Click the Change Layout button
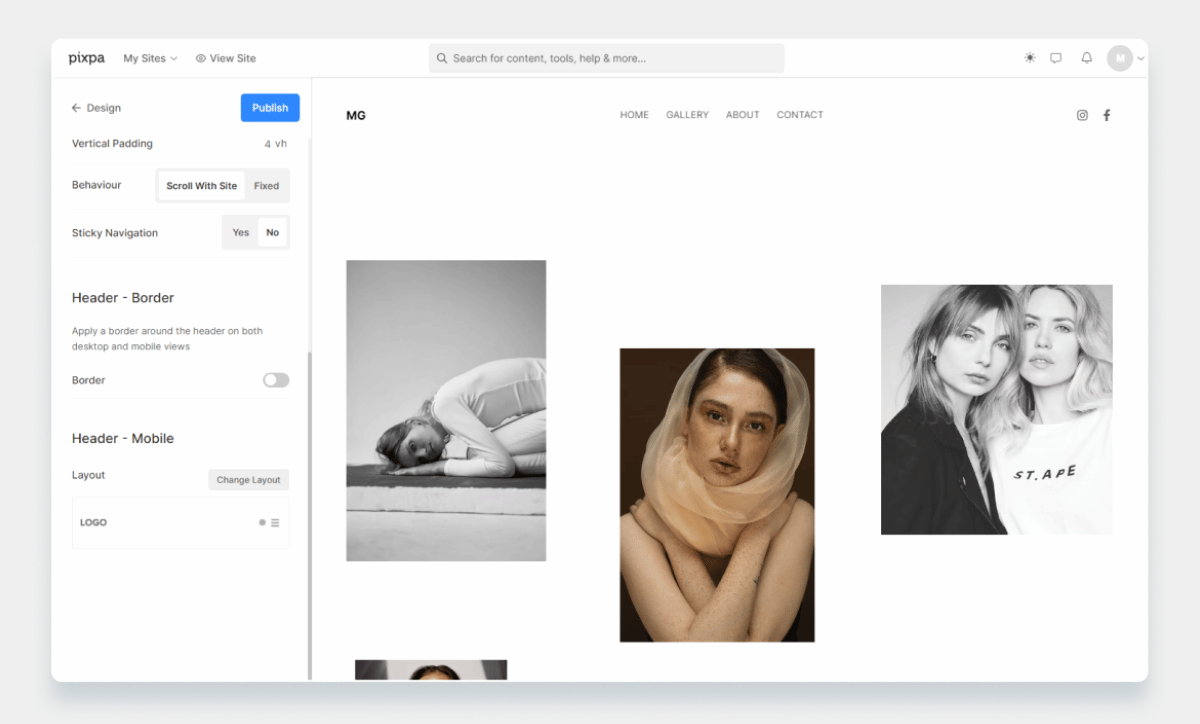Viewport: 1200px width, 724px height. [x=249, y=480]
